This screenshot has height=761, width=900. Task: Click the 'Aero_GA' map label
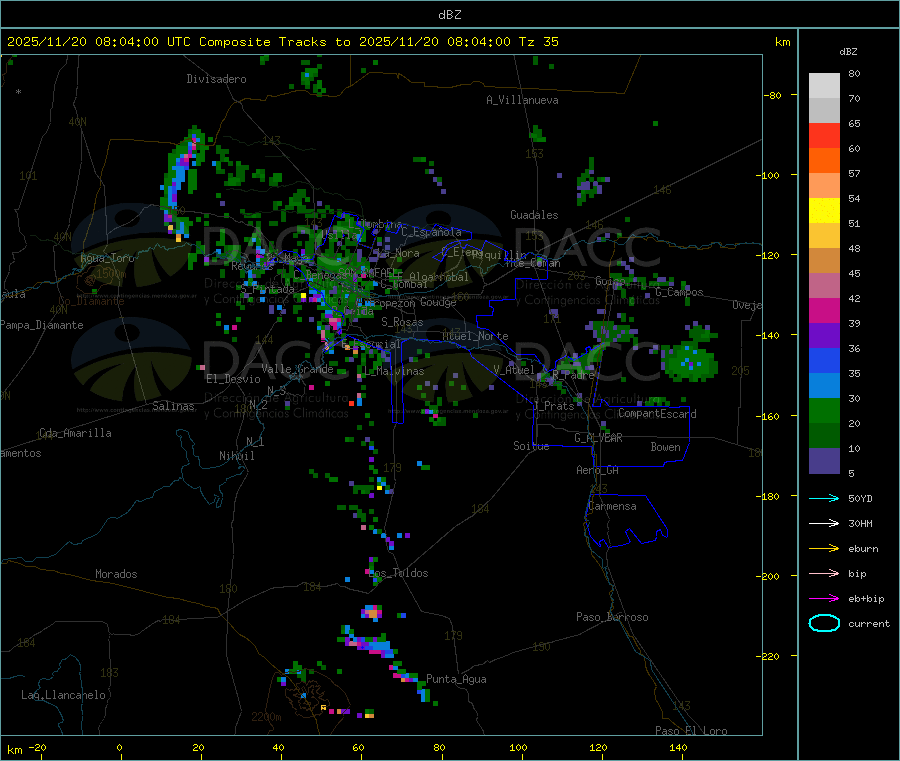coord(598,471)
